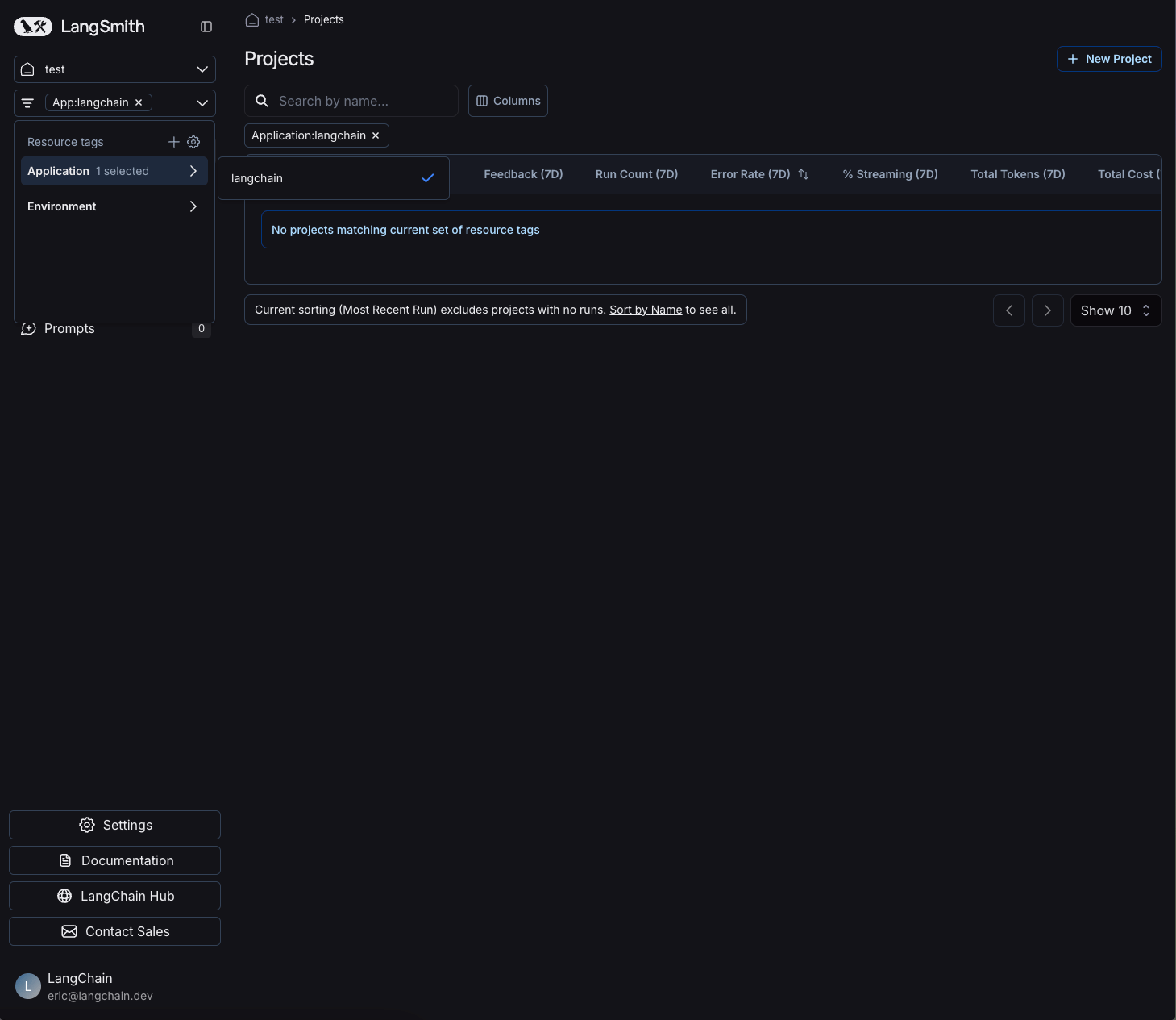Click the eric@langchain.dev account text
The width and height of the screenshot is (1176, 1020).
pyautogui.click(x=100, y=996)
